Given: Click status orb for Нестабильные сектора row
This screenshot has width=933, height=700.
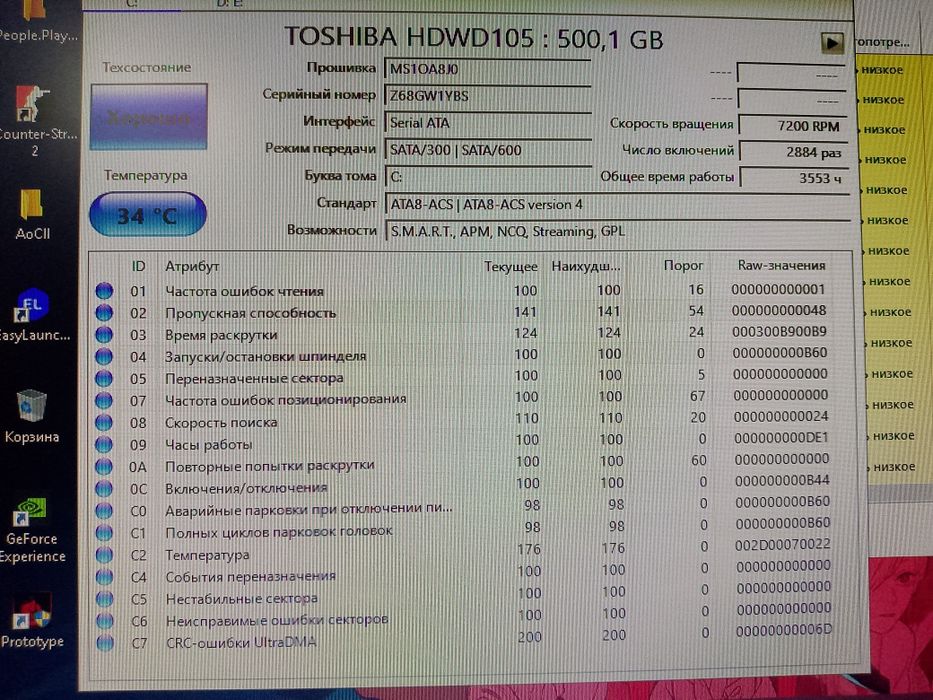Looking at the screenshot, I should 104,598.
